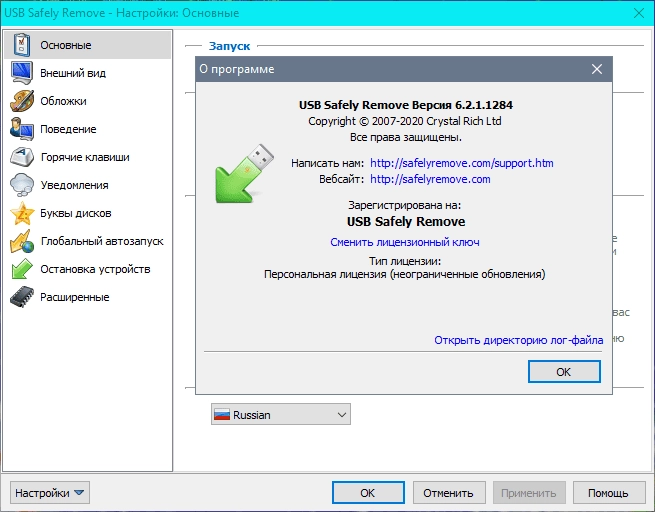Screen dimensions: 655x512
Task: Open the Основные settings section
Action: pyautogui.click(x=88, y=45)
